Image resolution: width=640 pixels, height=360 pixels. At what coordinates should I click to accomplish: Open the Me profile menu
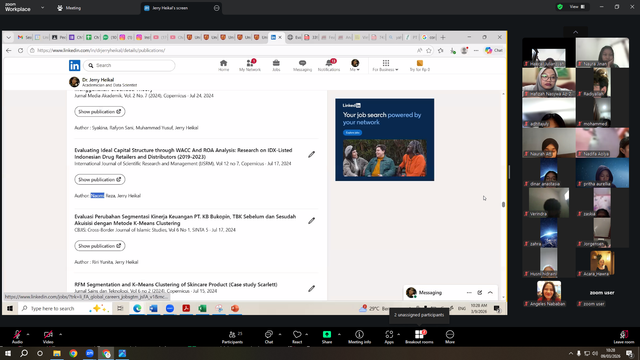pos(355,65)
